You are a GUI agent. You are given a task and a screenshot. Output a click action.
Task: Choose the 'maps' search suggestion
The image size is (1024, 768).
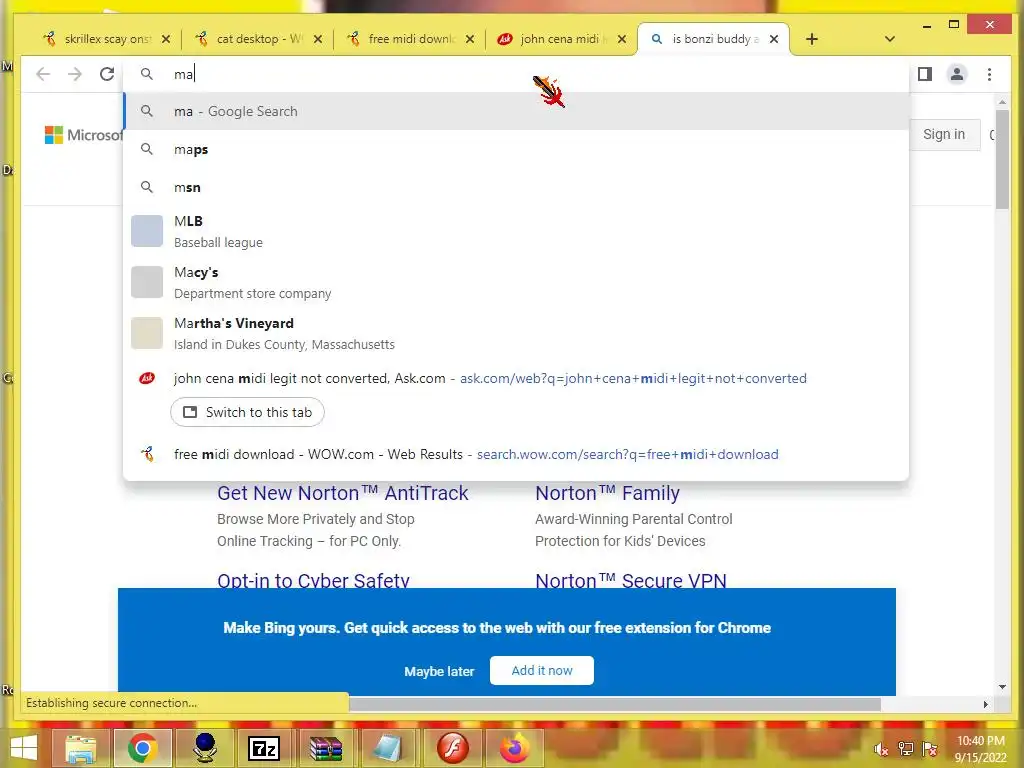coord(516,150)
